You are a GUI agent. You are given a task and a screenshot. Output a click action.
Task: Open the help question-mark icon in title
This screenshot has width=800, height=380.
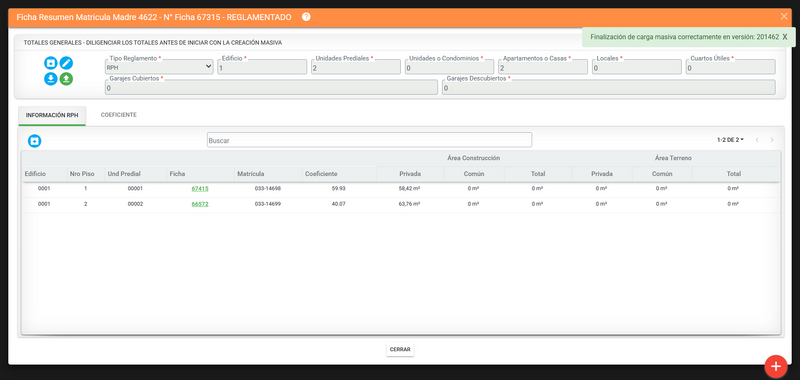(x=306, y=17)
